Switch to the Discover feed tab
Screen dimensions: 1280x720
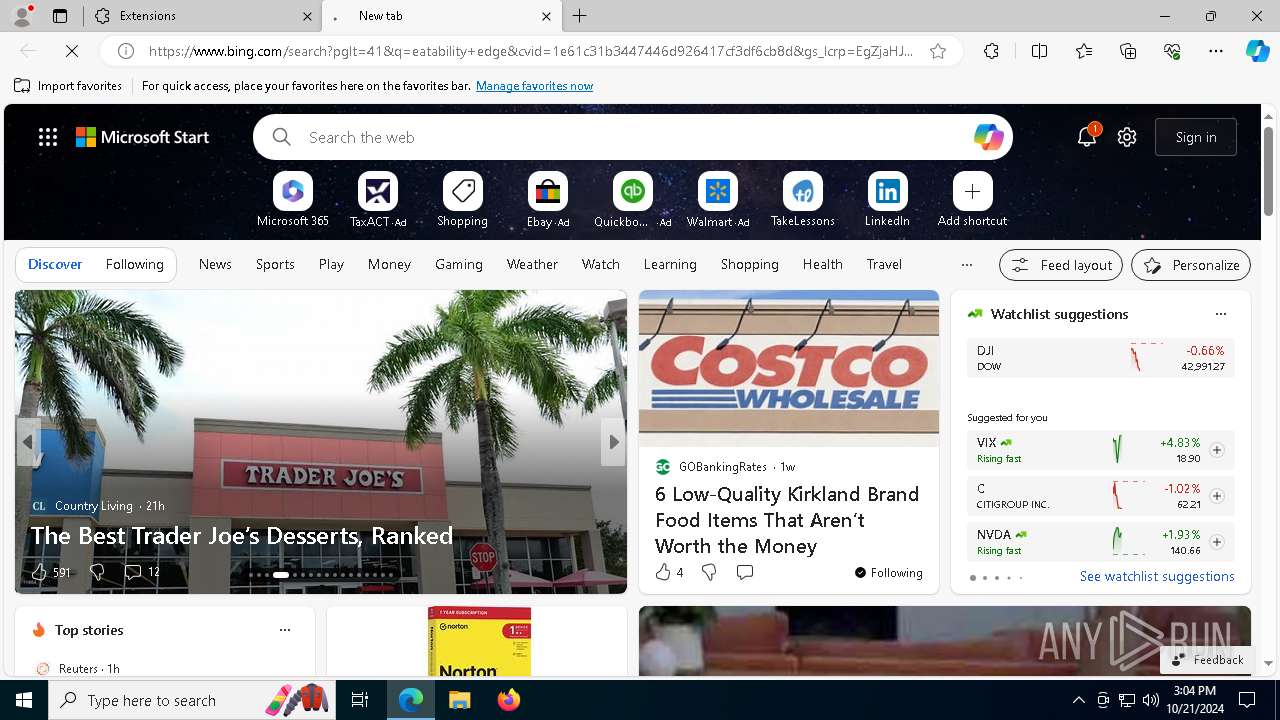click(x=55, y=264)
